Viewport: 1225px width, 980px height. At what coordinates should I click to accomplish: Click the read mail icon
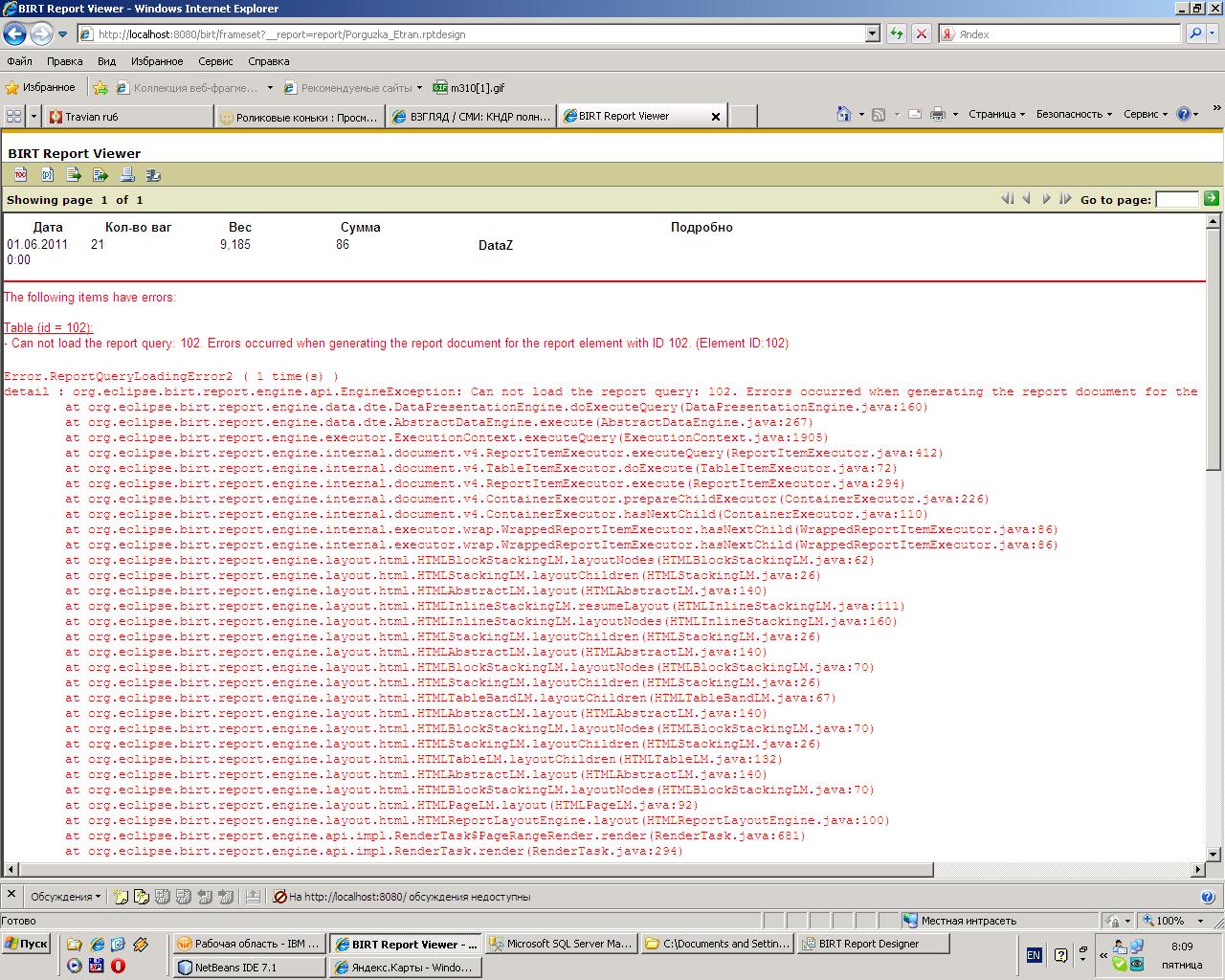coord(914,114)
